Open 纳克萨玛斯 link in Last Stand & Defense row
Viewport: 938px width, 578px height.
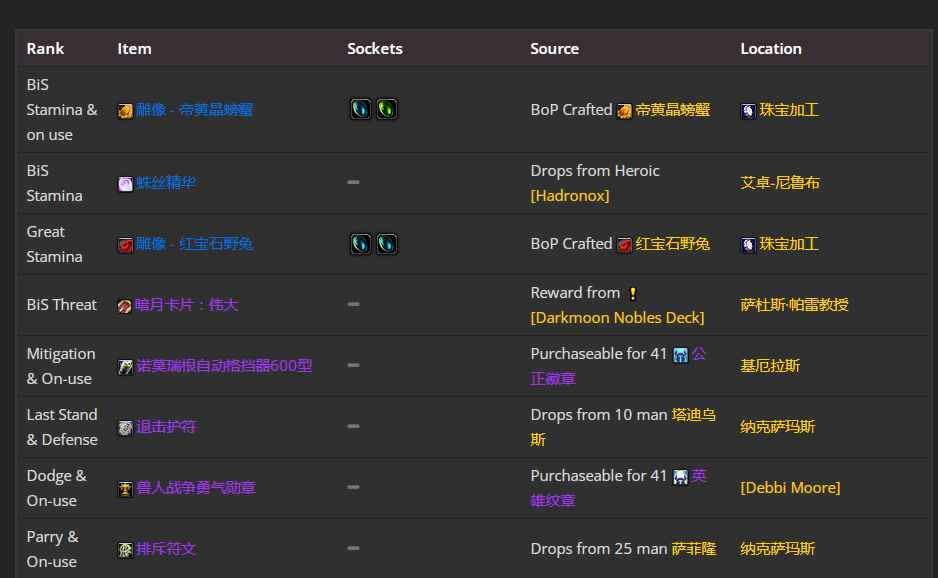click(777, 427)
